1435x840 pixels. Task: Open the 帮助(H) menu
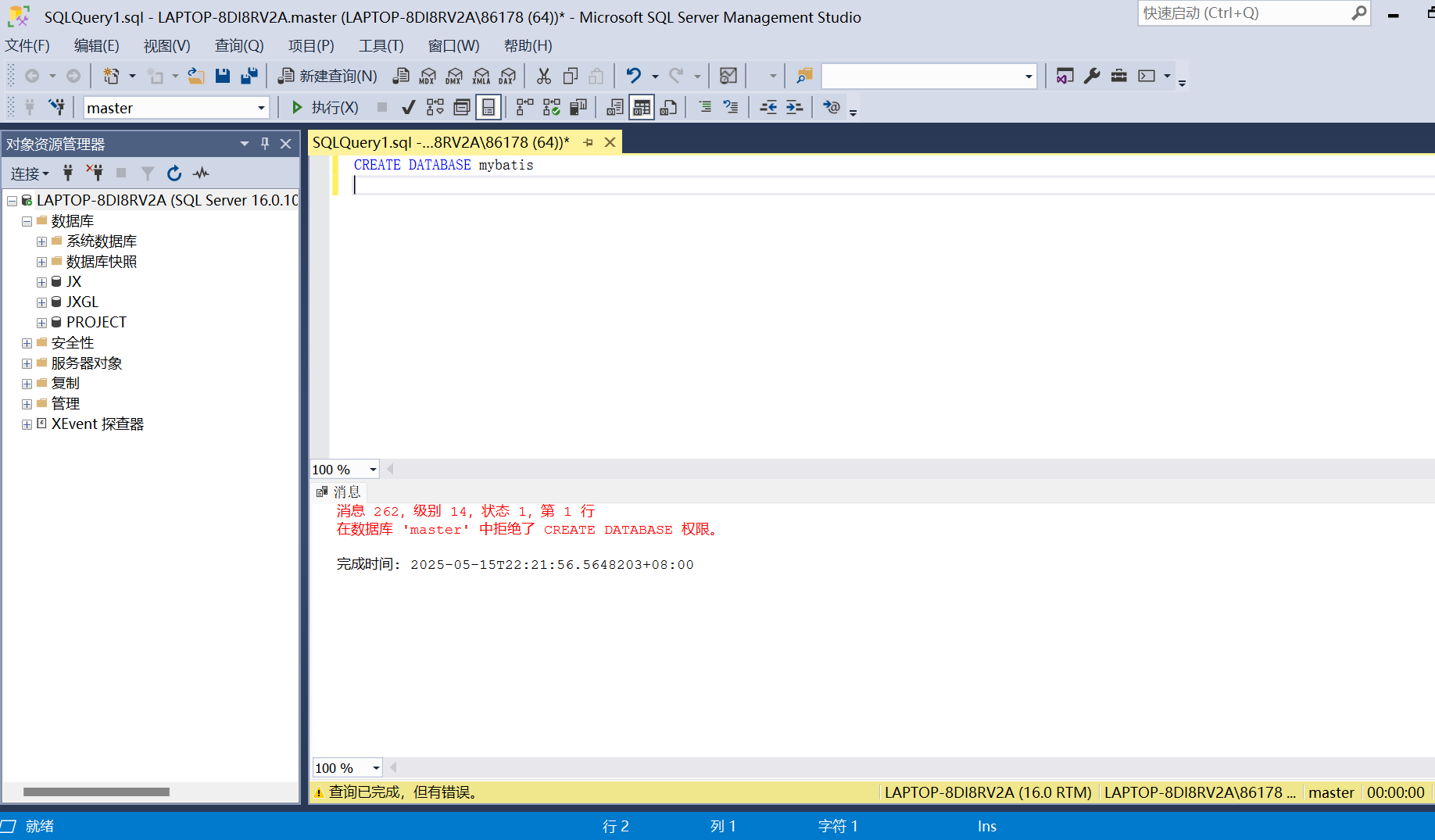point(528,46)
